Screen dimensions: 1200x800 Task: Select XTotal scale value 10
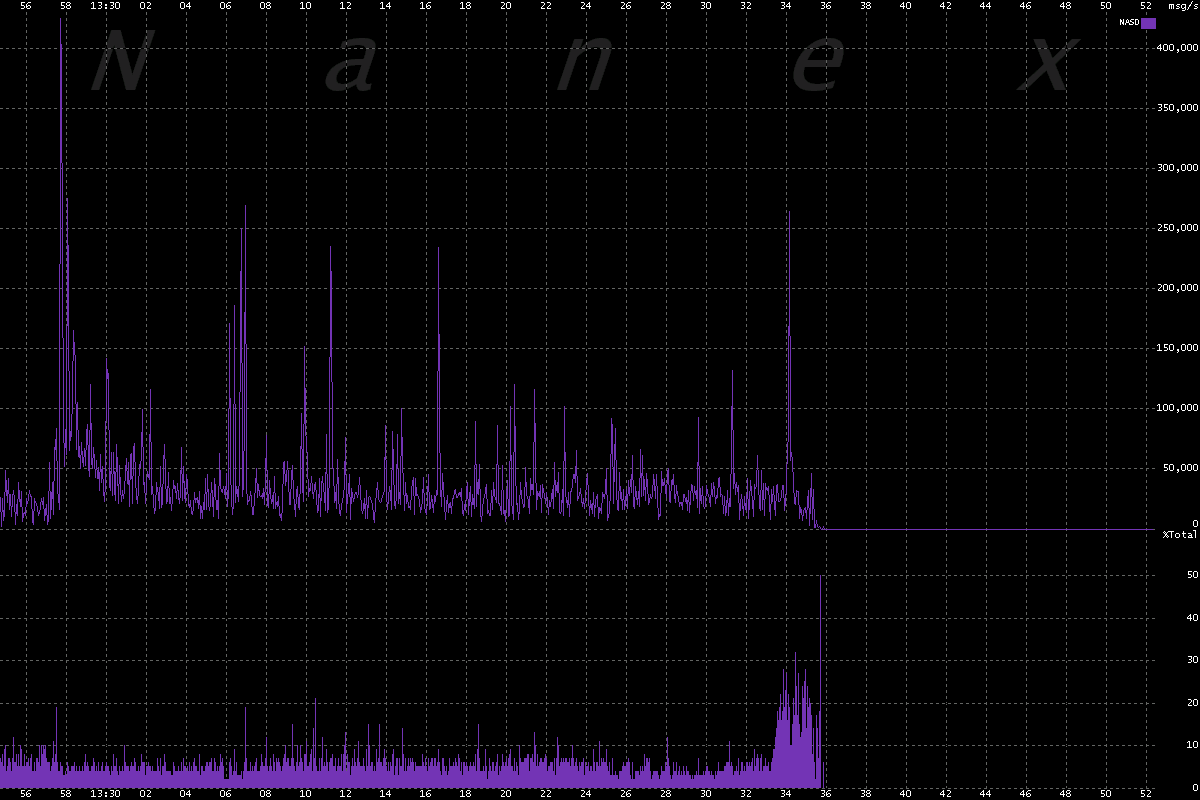pos(1191,745)
